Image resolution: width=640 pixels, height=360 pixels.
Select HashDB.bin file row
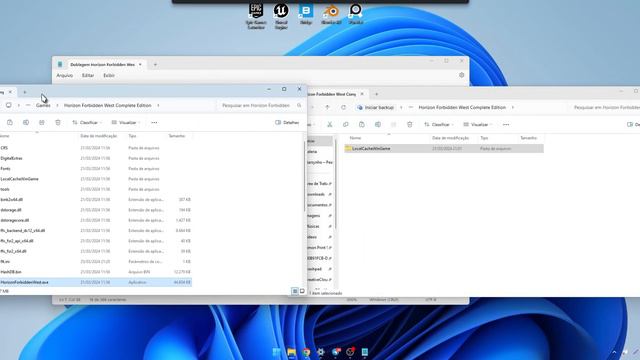96,272
